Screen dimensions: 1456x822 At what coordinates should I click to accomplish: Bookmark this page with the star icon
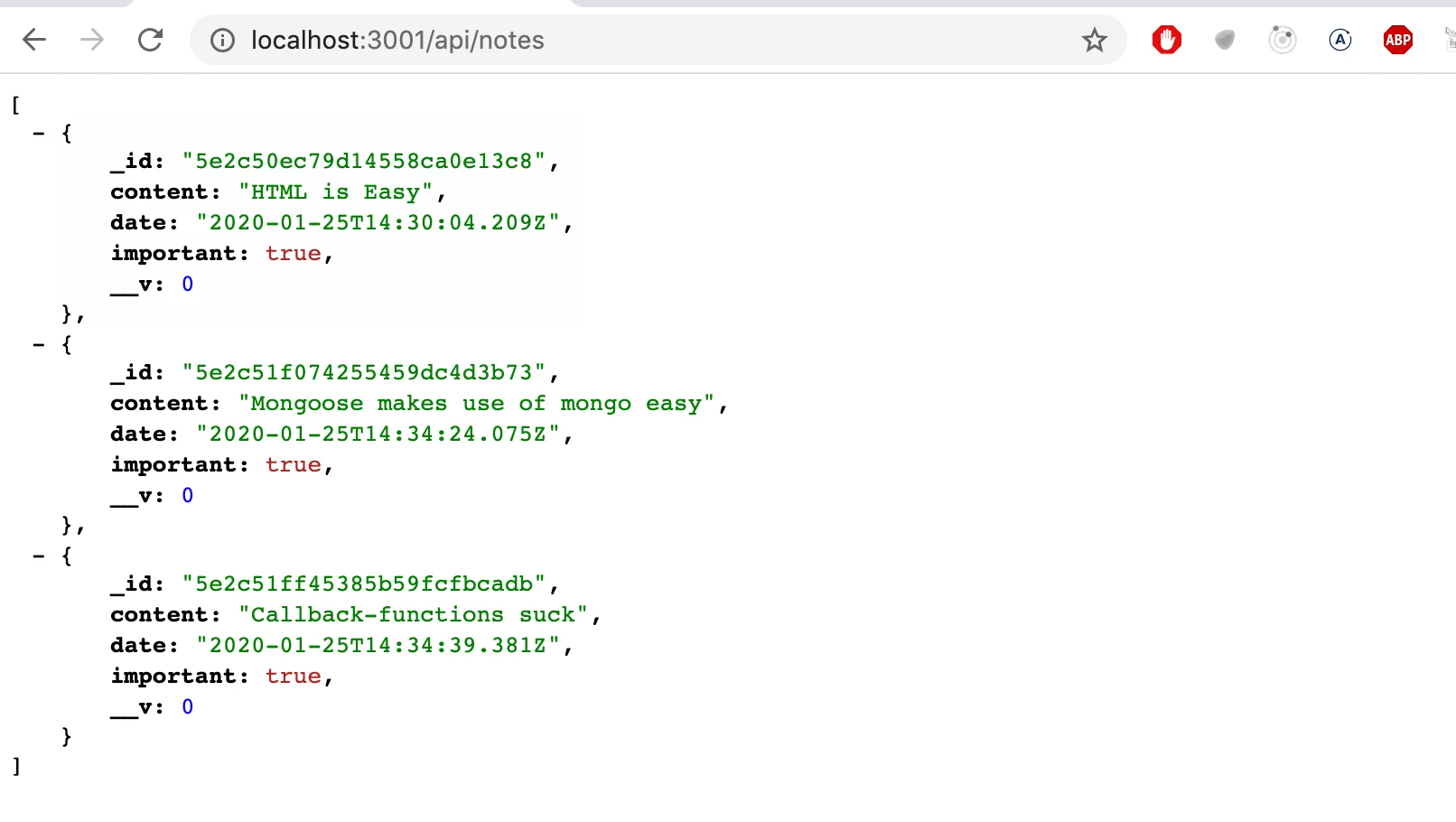(x=1095, y=40)
